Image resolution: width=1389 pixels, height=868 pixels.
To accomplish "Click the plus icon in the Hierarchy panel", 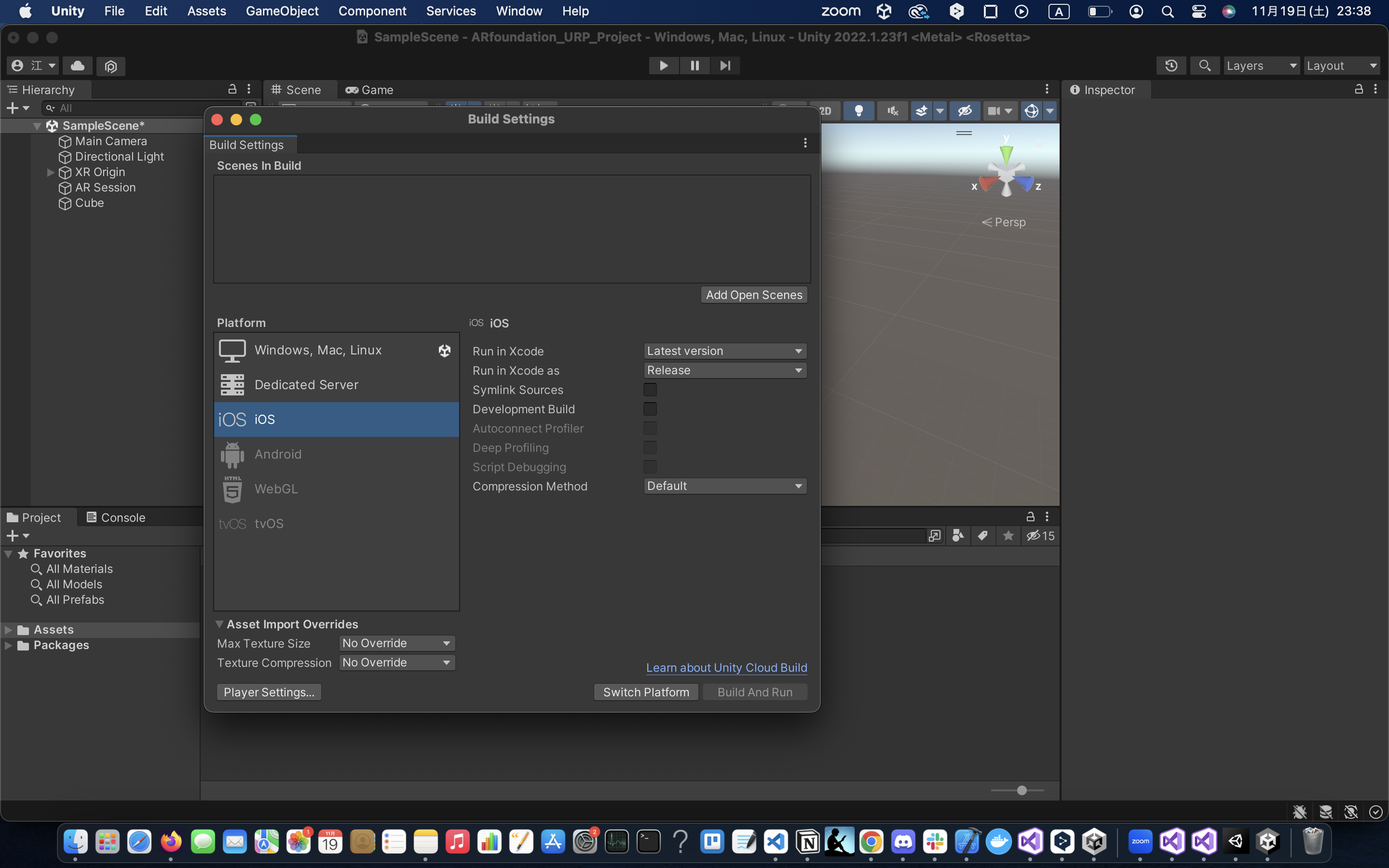I will (x=12, y=108).
